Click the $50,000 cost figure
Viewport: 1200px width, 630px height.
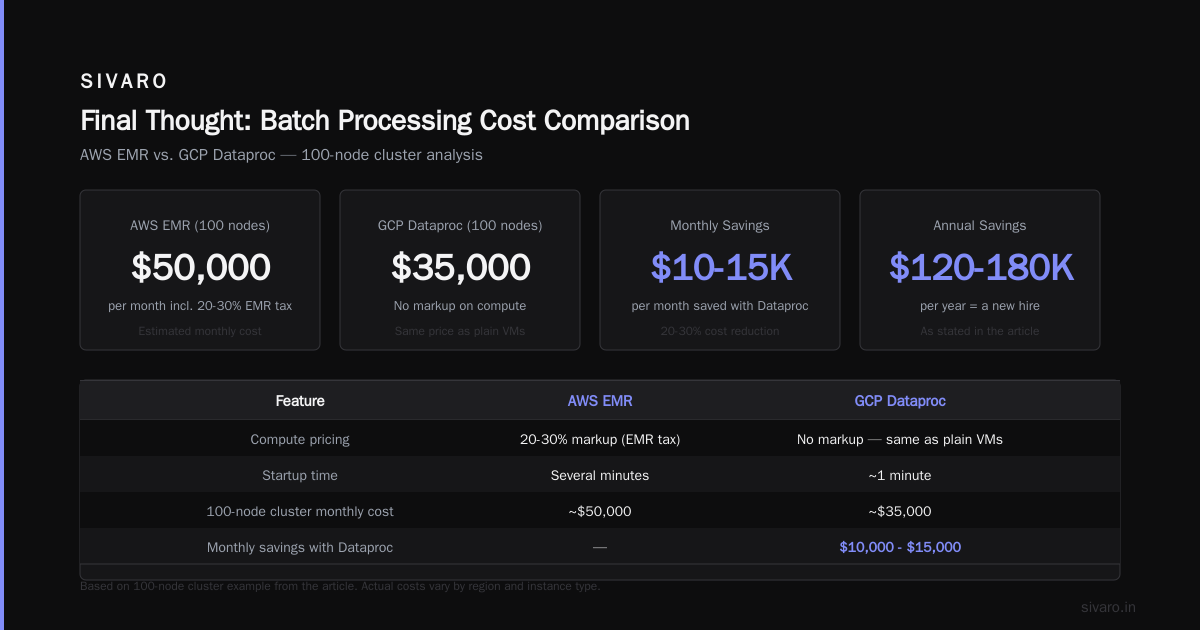tap(200, 267)
